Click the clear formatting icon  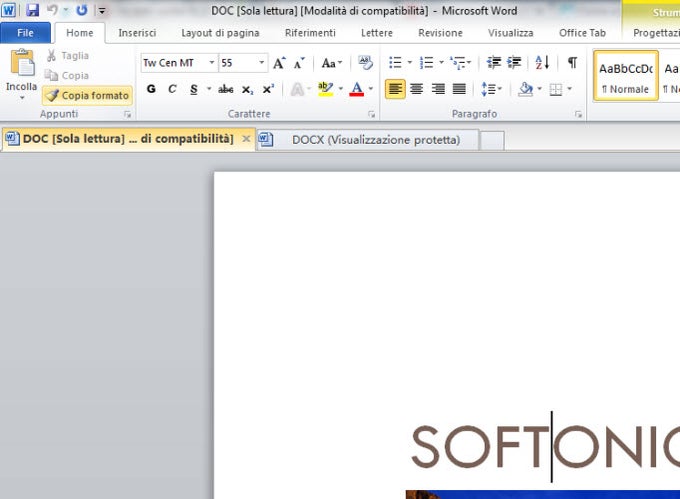(x=365, y=63)
